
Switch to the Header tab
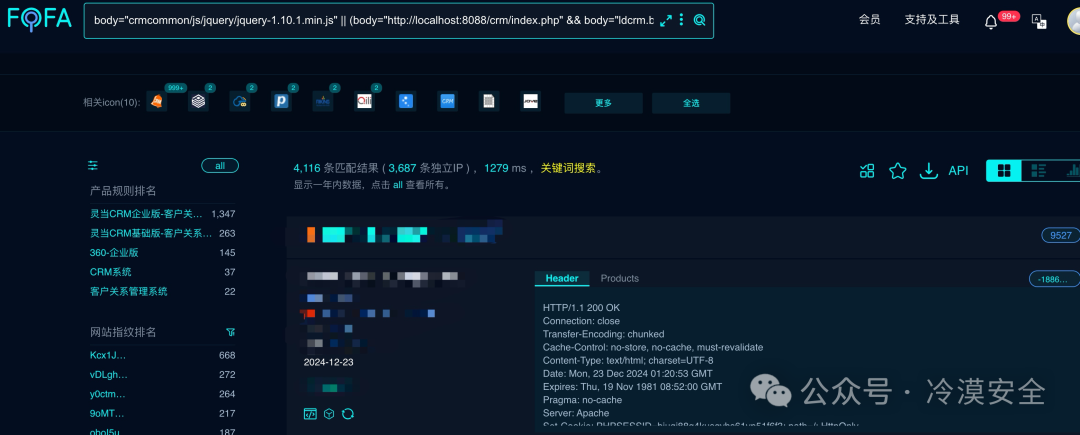tap(562, 278)
